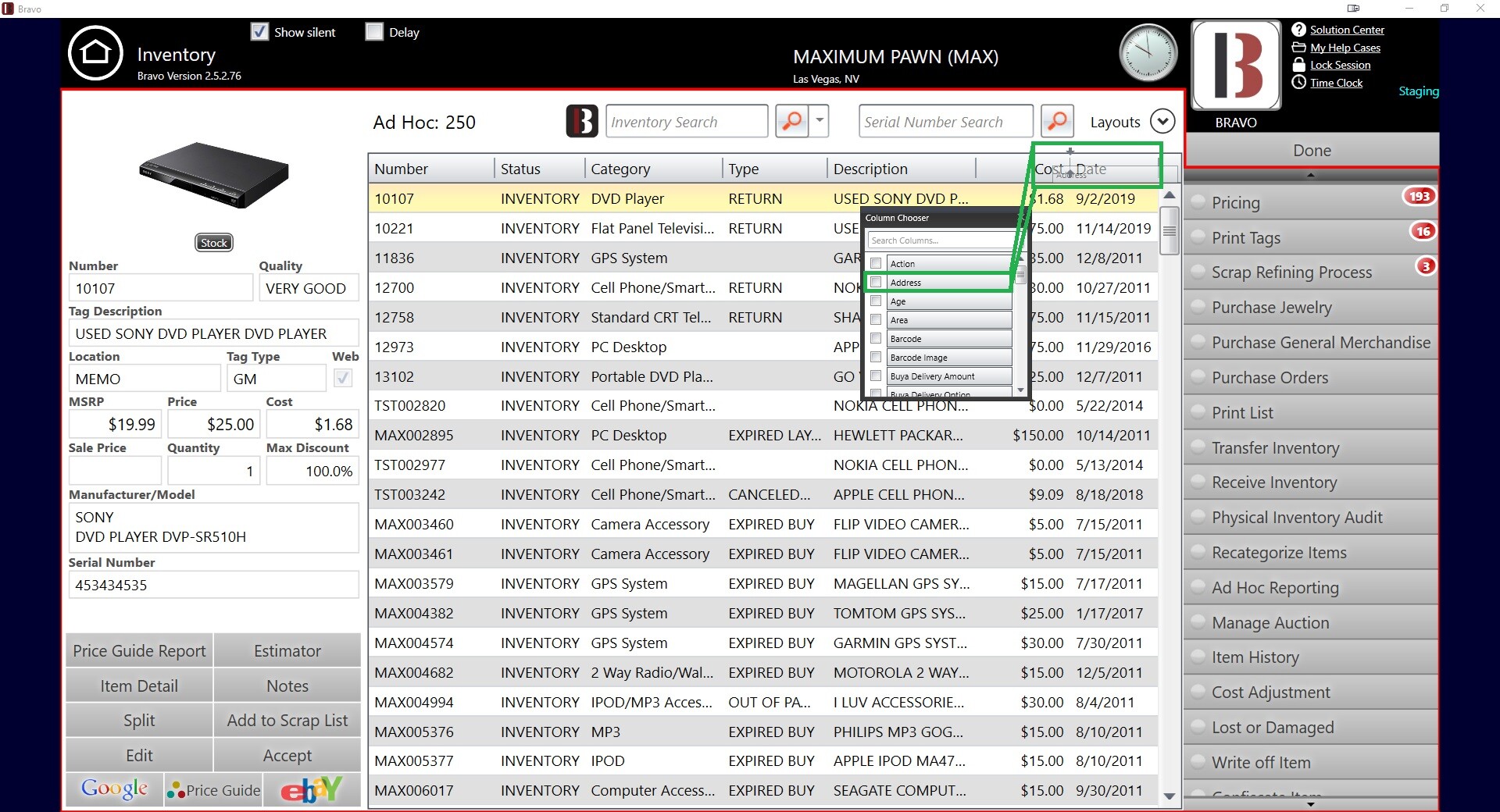Open the Price Guide Report button

(x=139, y=650)
